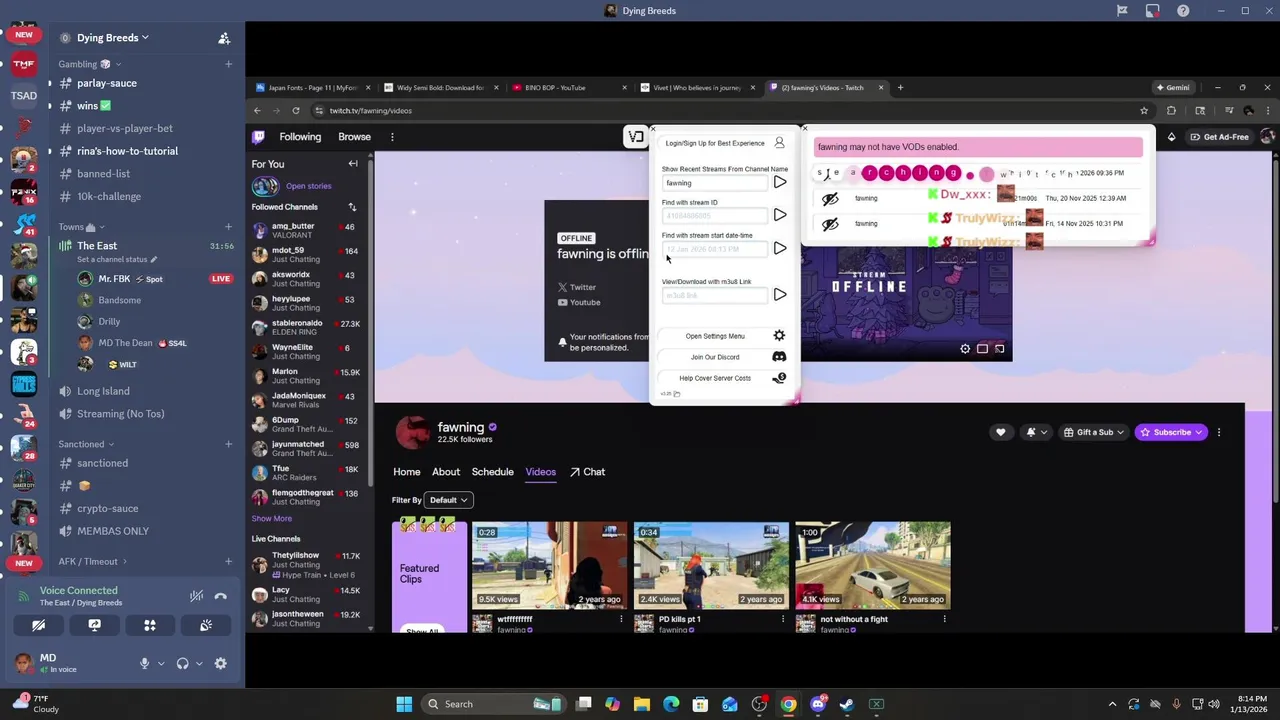
Task: Click Help Cover Server Costs button
Action: pos(723,378)
